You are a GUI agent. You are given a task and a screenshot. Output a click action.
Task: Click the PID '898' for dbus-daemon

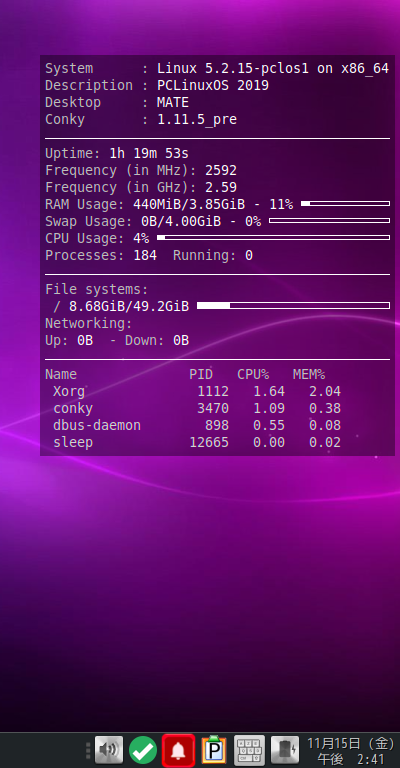(x=217, y=426)
